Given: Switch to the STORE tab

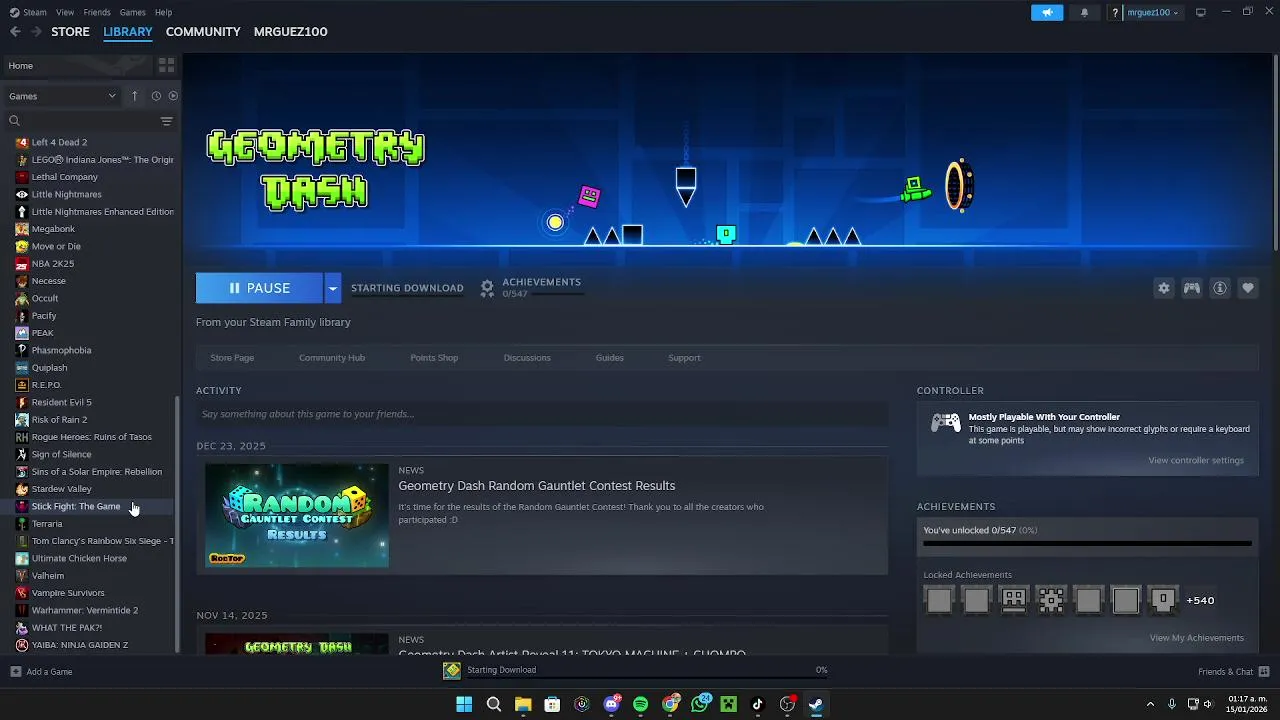Looking at the screenshot, I should click(70, 31).
